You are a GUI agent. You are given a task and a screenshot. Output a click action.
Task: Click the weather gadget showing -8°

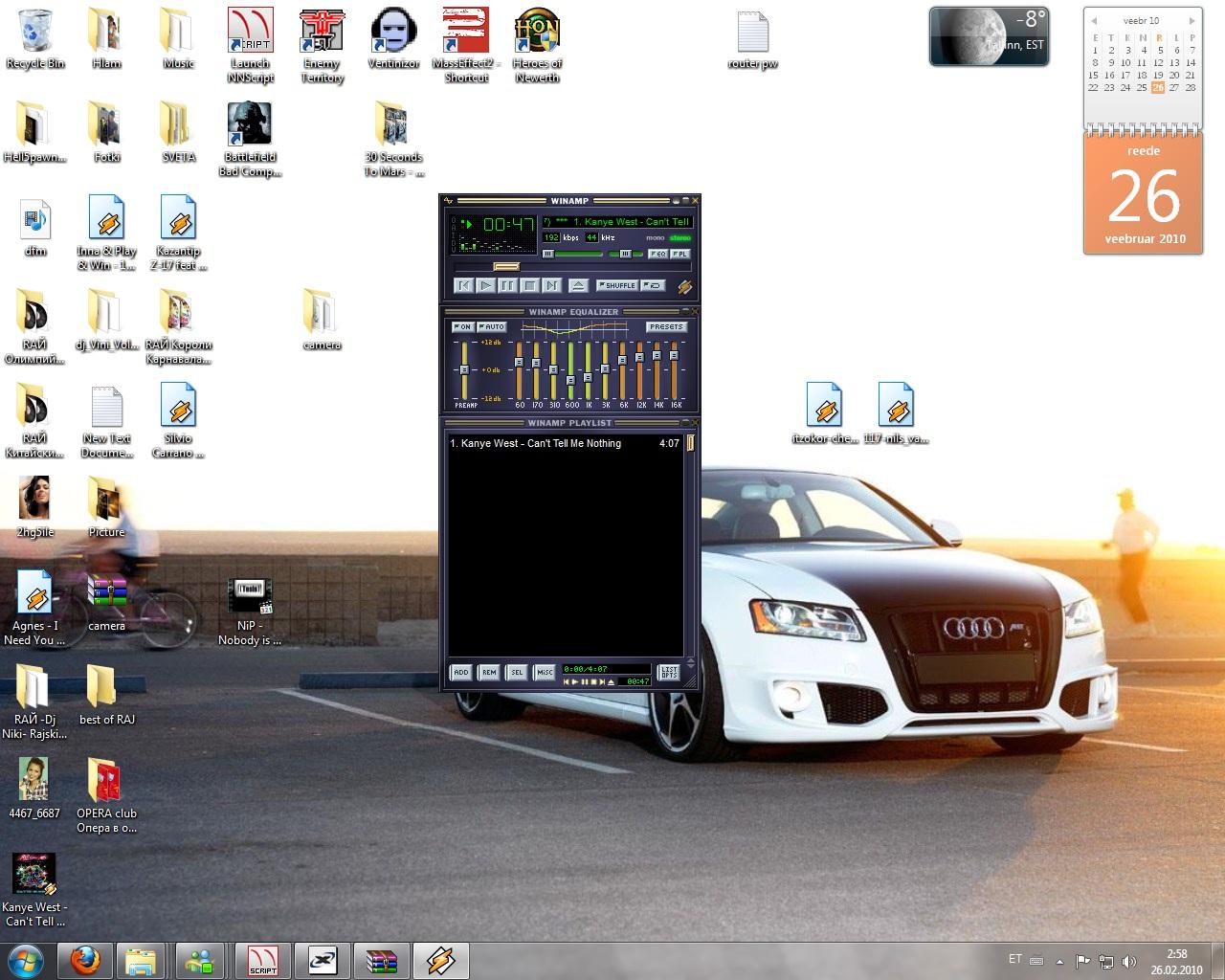pyautogui.click(x=989, y=36)
